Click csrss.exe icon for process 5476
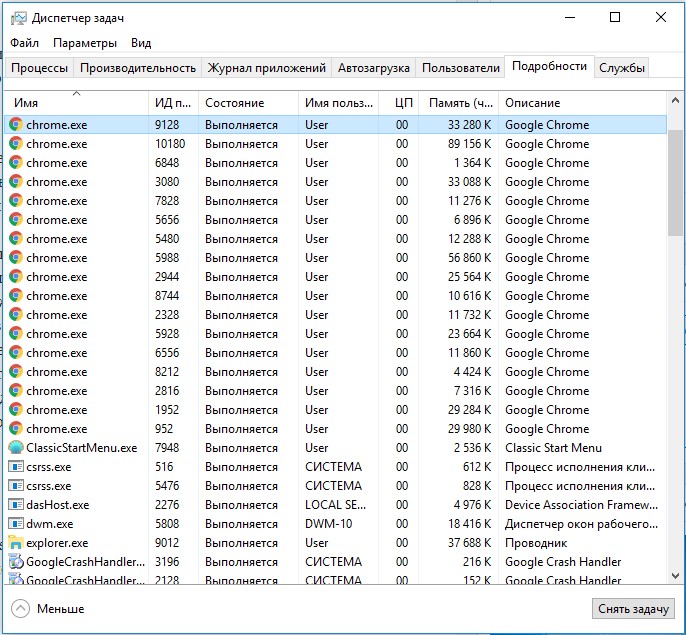 16,486
